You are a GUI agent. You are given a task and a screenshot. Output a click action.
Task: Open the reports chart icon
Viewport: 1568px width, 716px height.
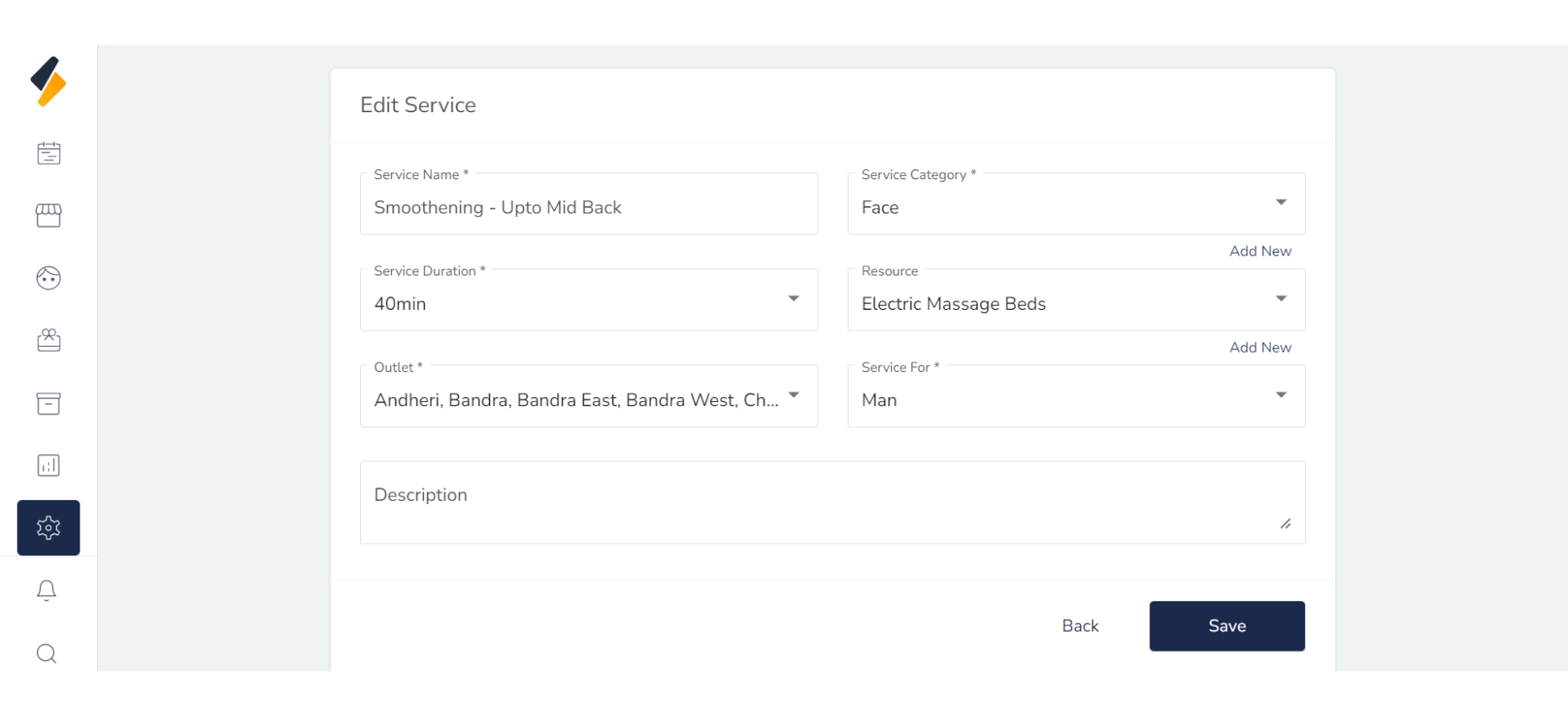tap(49, 466)
